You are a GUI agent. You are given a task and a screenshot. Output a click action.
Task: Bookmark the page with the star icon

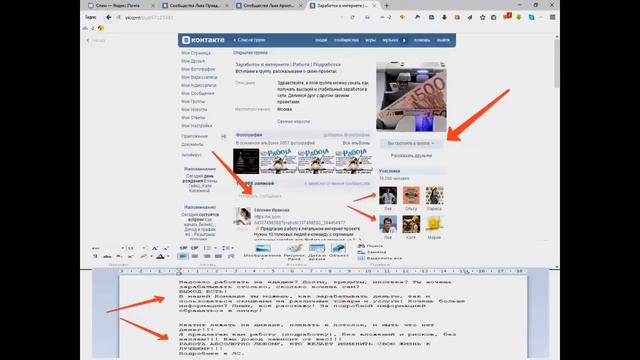point(482,17)
